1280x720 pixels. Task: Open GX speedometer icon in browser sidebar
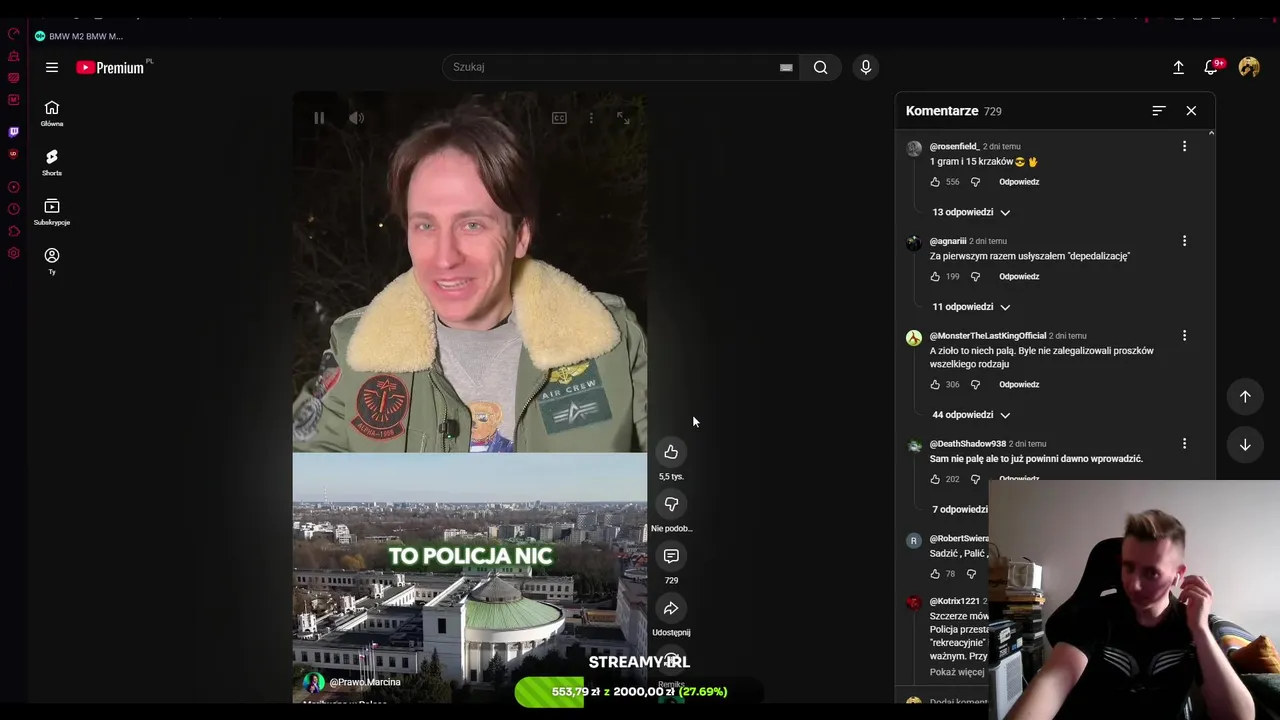coord(13,34)
